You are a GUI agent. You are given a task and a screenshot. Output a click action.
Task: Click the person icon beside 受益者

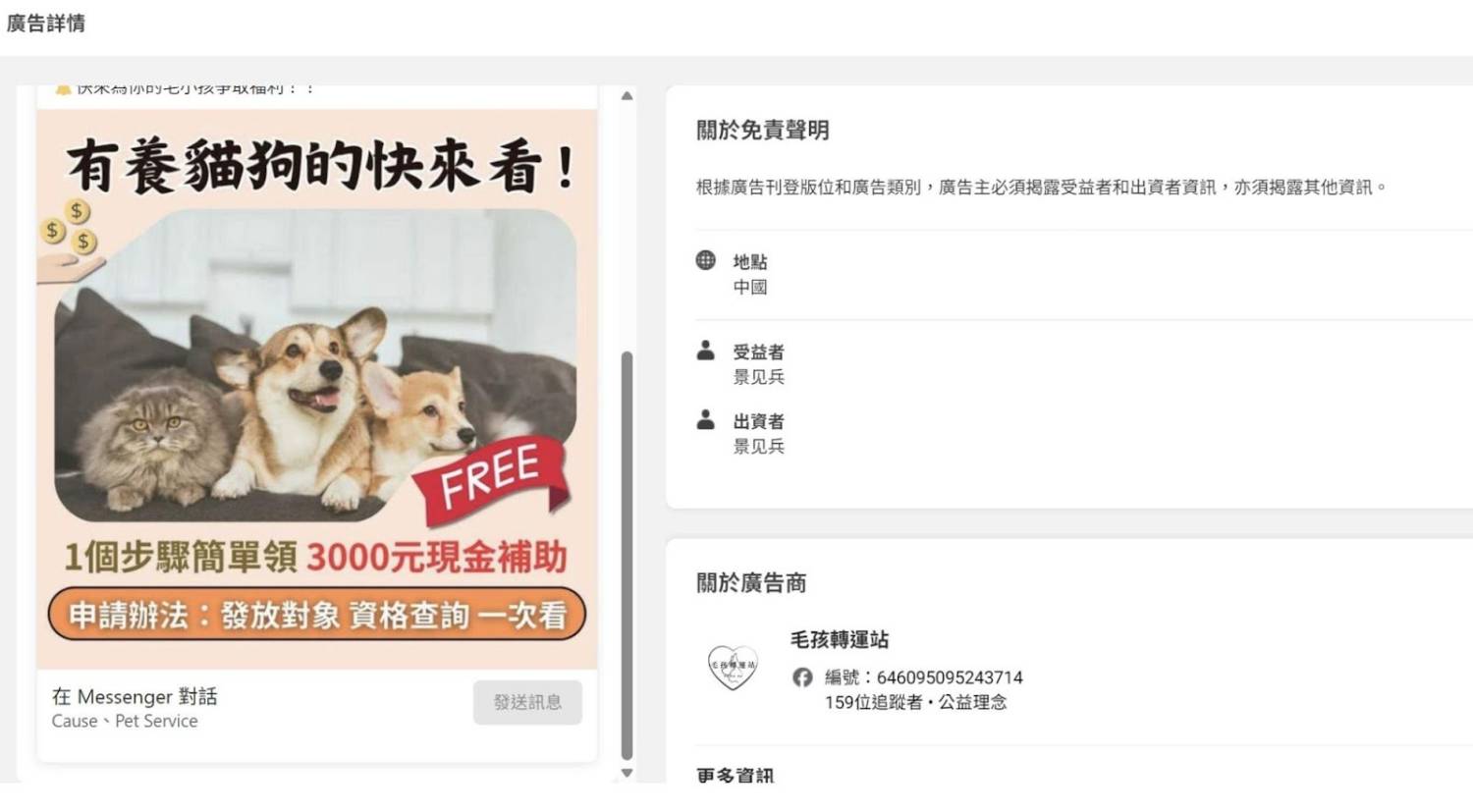coord(705,350)
